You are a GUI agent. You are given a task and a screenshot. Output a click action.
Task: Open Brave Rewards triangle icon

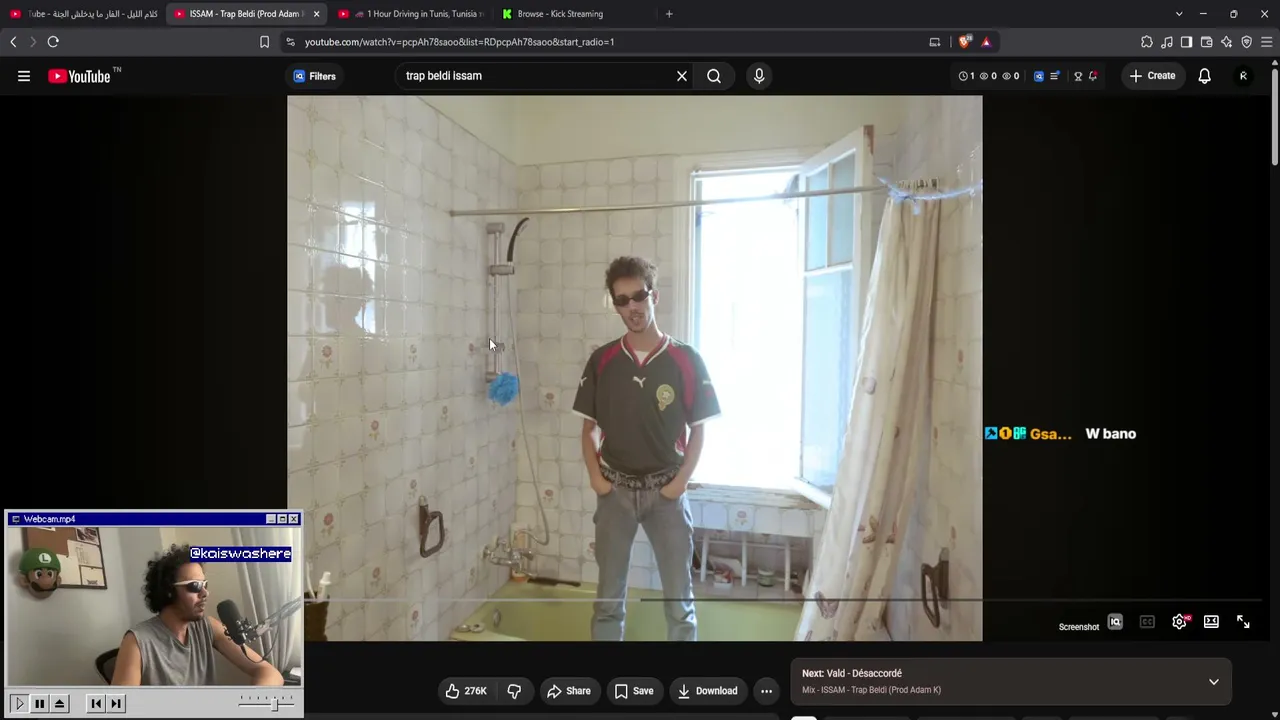pos(986,42)
